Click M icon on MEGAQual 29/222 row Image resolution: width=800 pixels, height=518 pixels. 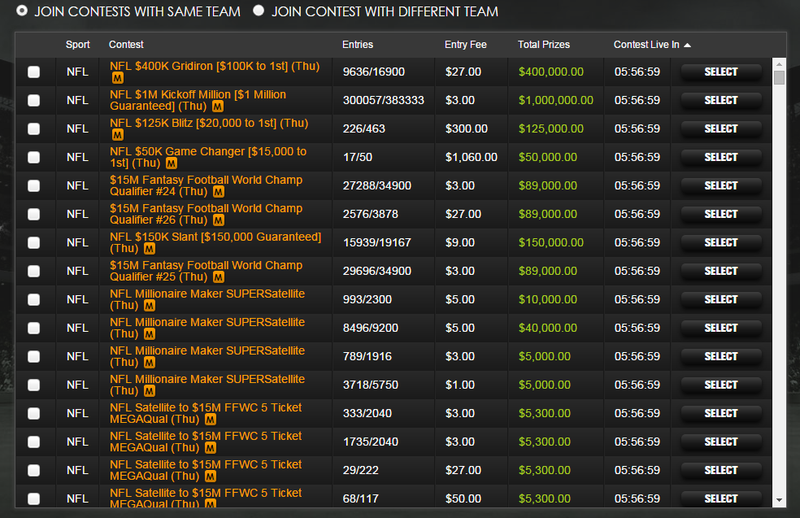pos(210,477)
